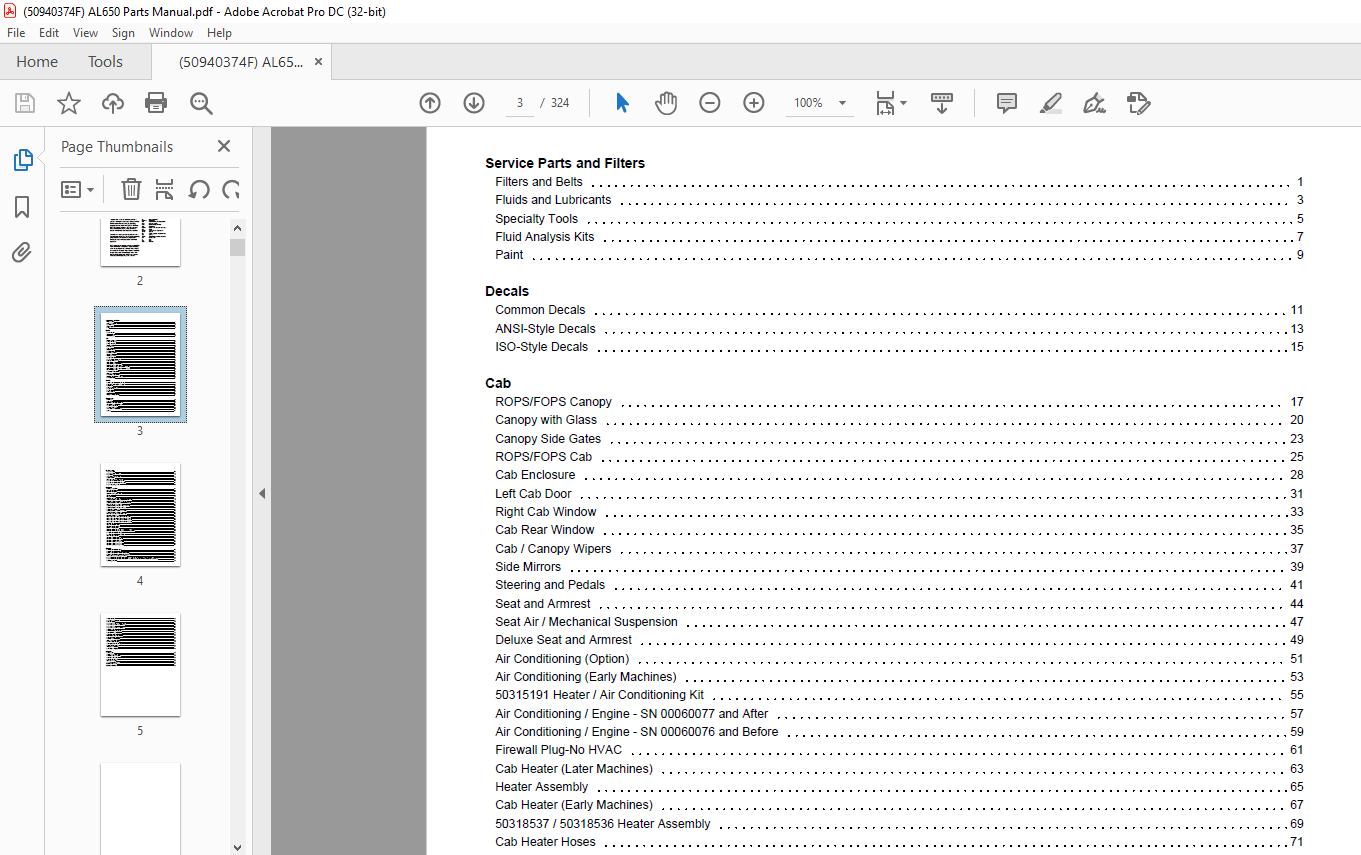Viewport: 1361px width, 855px height.
Task: Open thumbnails options dropdown
Action: click(77, 189)
